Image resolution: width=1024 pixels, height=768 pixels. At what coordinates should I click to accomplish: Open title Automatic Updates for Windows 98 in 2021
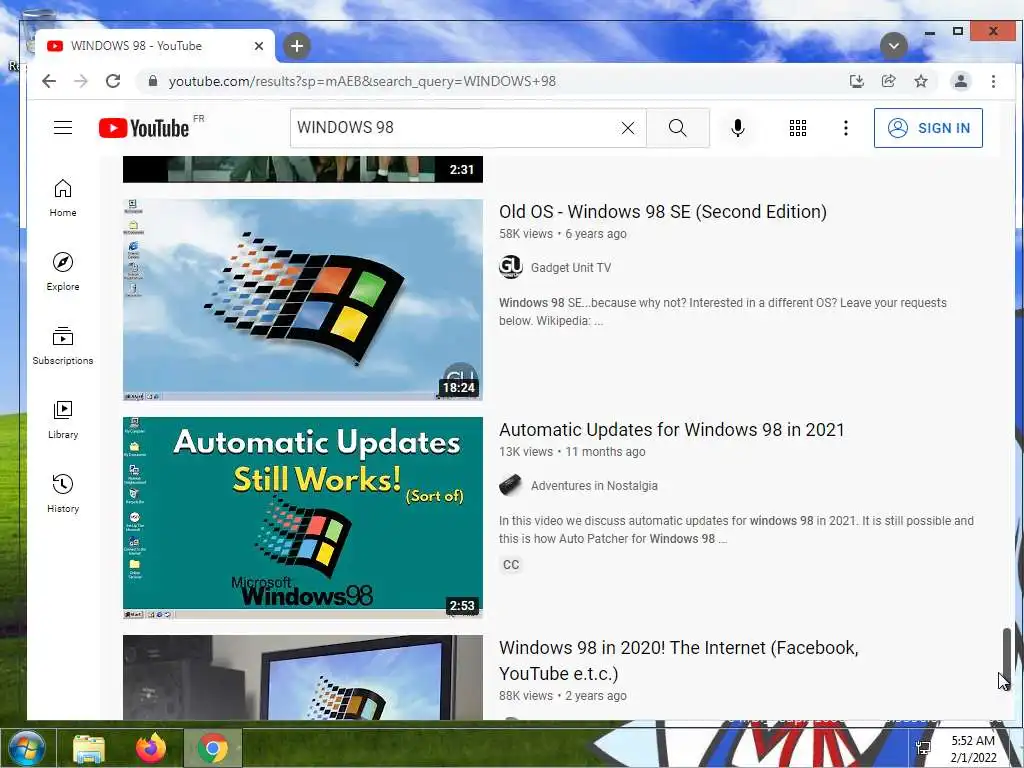tap(671, 430)
